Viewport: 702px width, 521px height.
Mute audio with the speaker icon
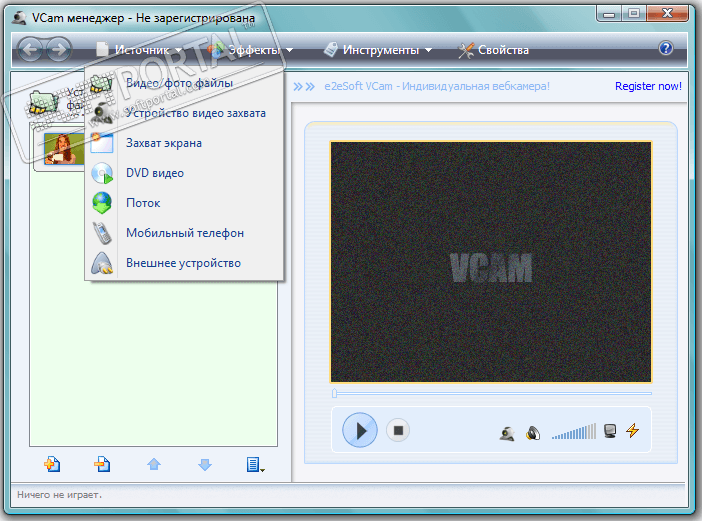pos(533,433)
